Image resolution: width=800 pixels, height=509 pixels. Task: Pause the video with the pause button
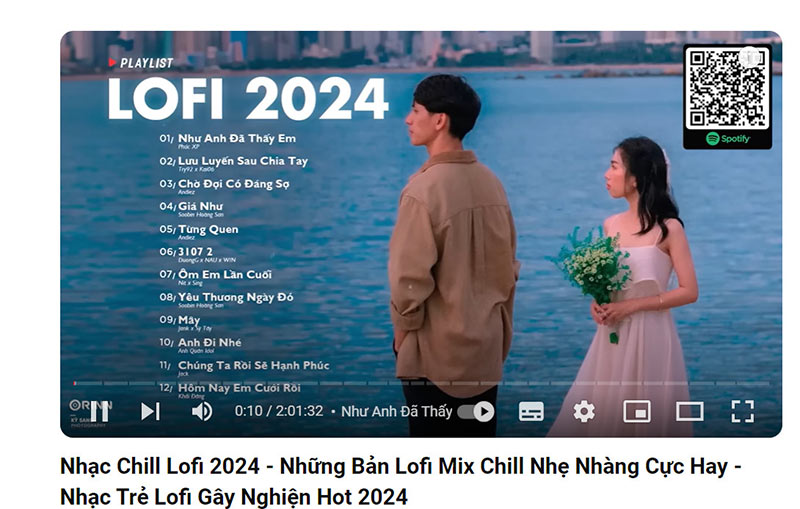click(99, 411)
